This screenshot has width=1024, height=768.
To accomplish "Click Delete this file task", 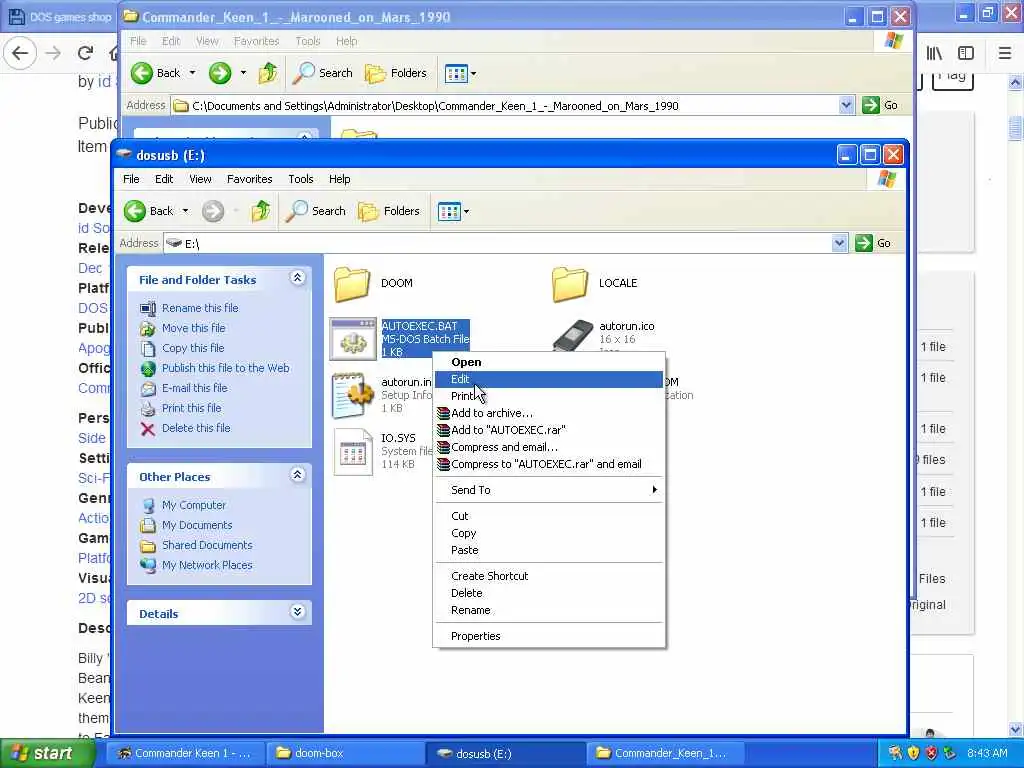I will click(196, 428).
